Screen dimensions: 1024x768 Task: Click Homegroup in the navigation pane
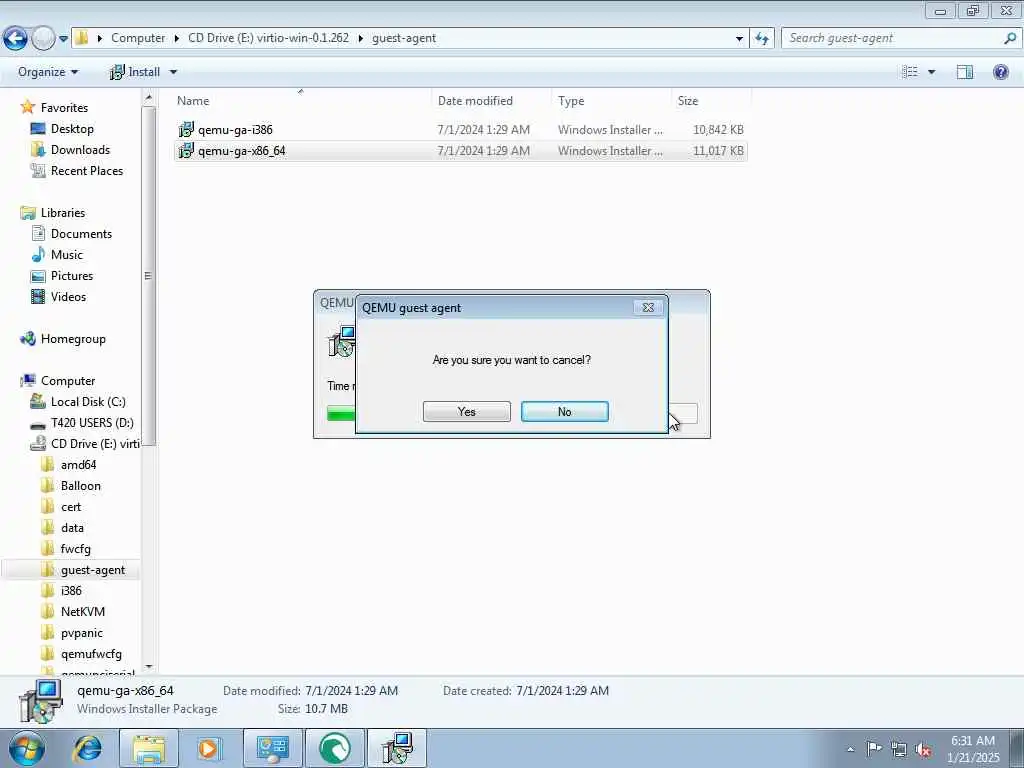click(73, 339)
